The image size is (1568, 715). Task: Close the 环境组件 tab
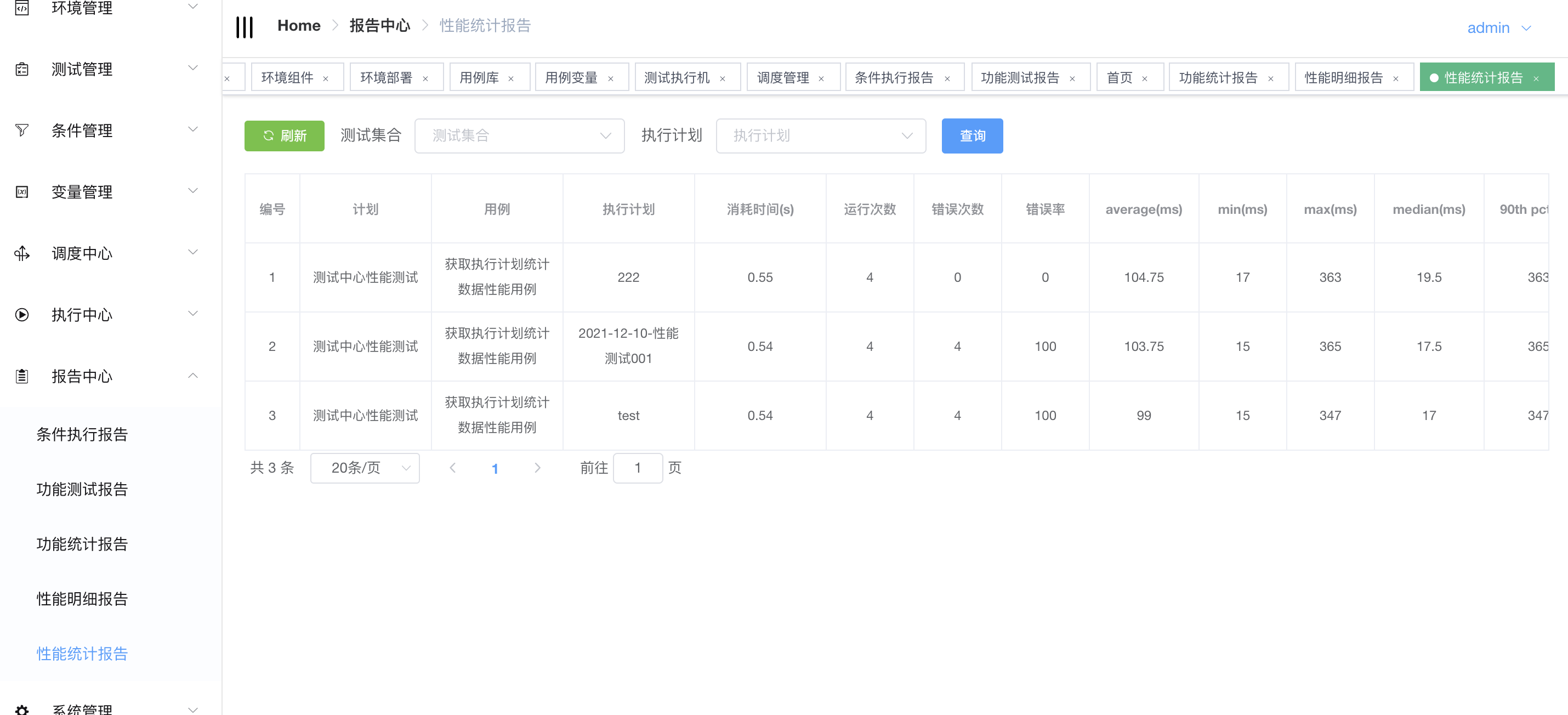(x=326, y=78)
